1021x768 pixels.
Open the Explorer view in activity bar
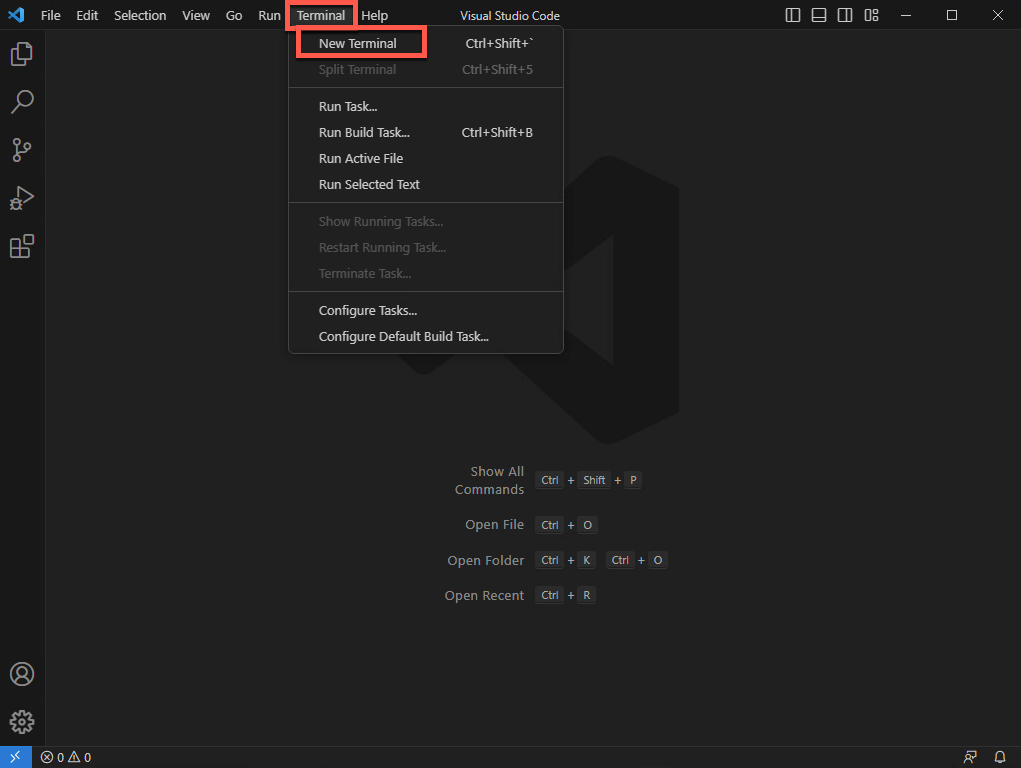tap(22, 54)
